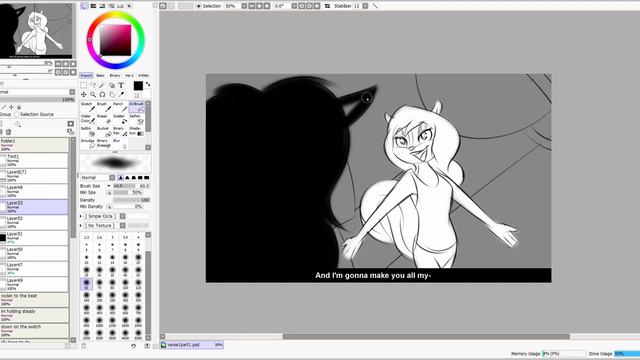Open the Brush Size scale dropdown arrow
The image size is (640, 360).
(109, 186)
